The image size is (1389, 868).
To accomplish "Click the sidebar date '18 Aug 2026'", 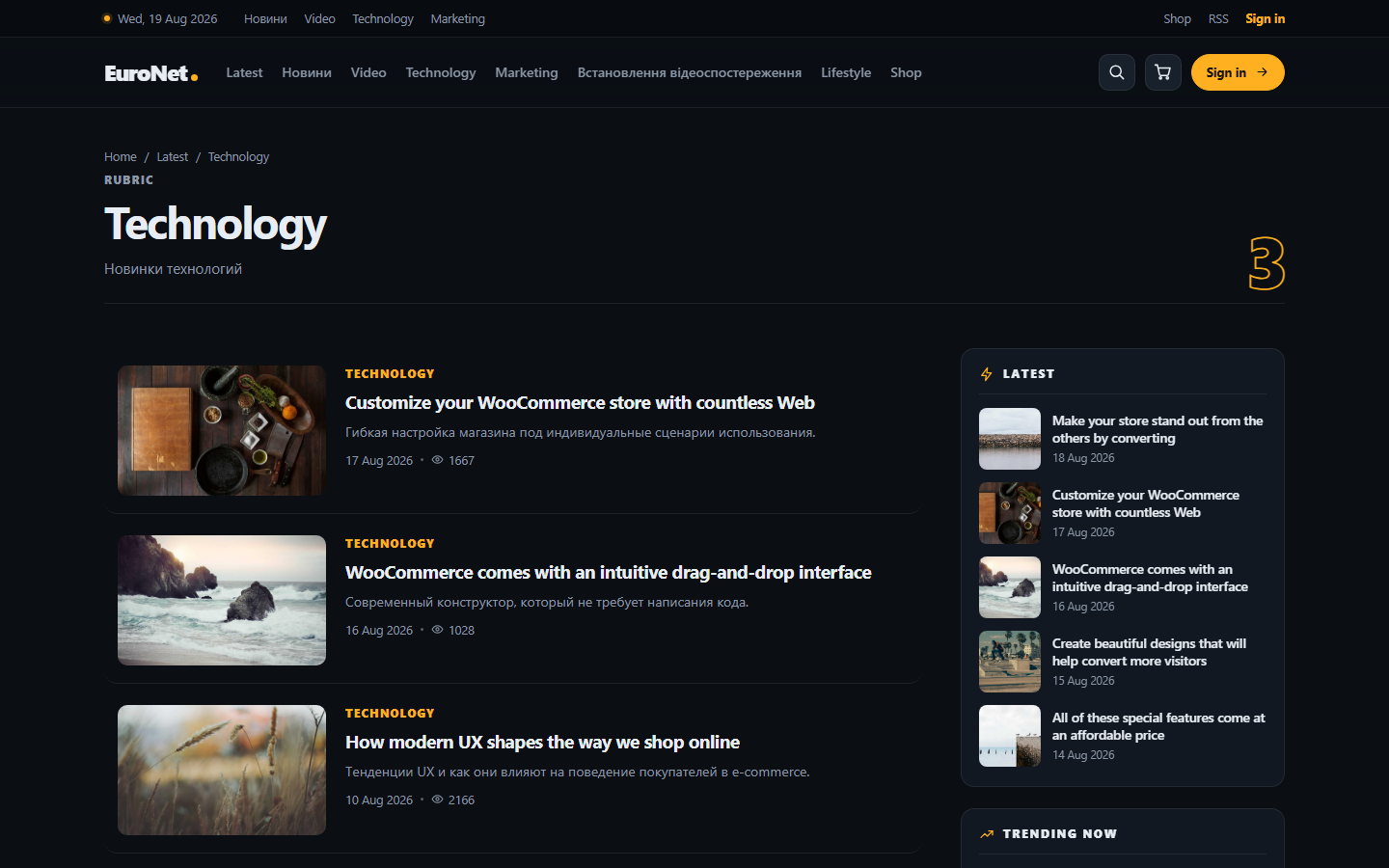I will tap(1083, 458).
